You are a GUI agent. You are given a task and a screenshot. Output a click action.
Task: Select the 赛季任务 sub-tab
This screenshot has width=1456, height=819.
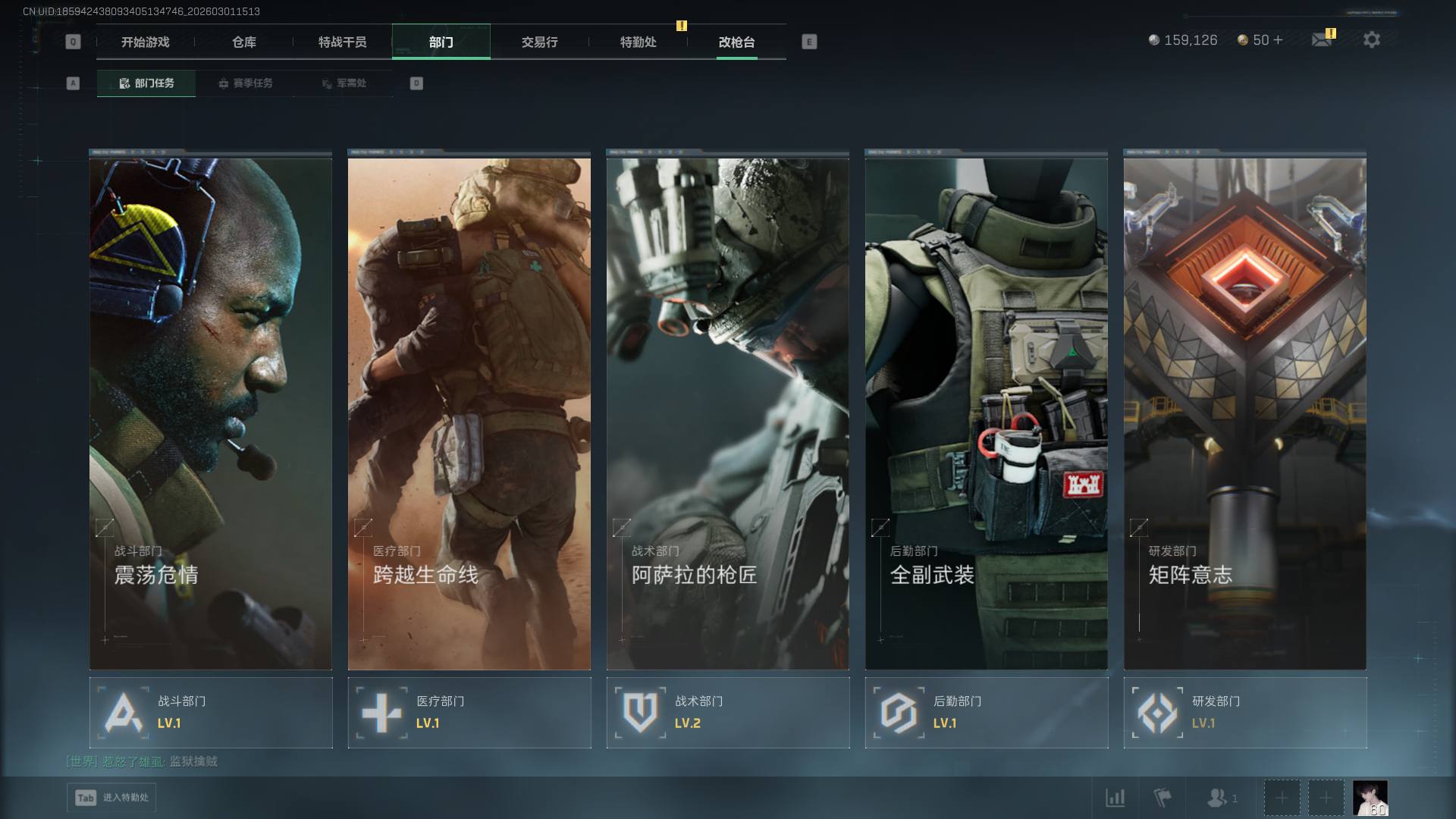pyautogui.click(x=245, y=83)
